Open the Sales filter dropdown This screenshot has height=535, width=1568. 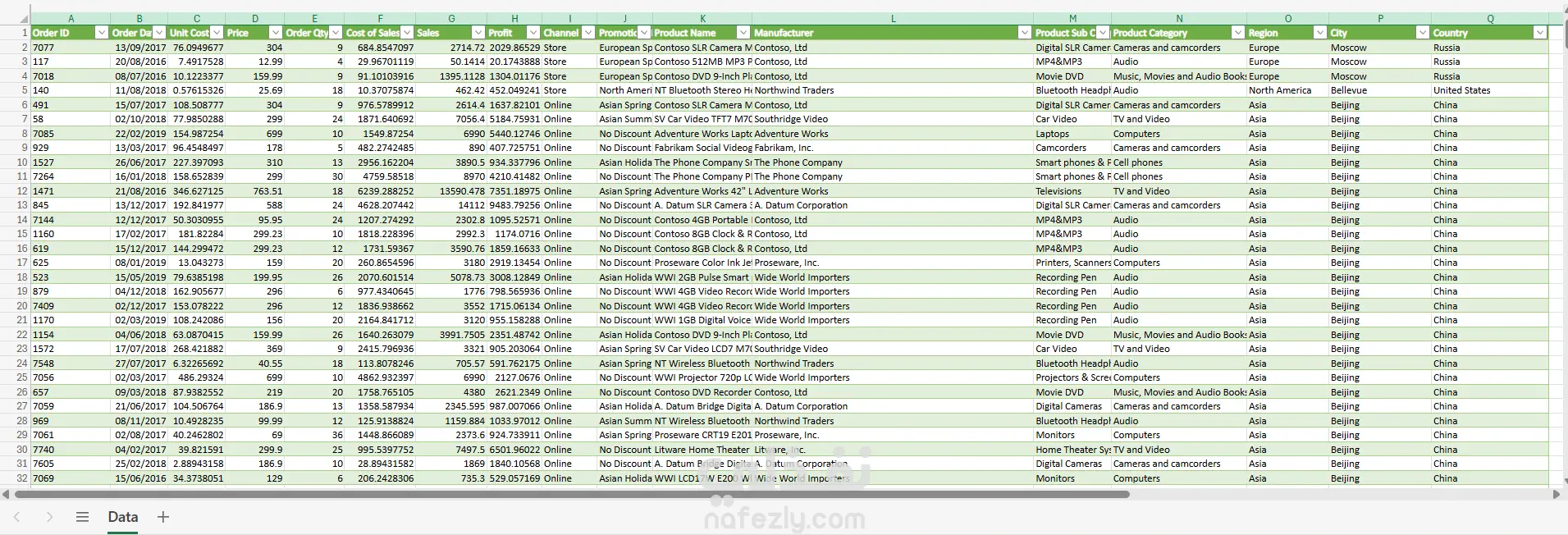click(478, 33)
